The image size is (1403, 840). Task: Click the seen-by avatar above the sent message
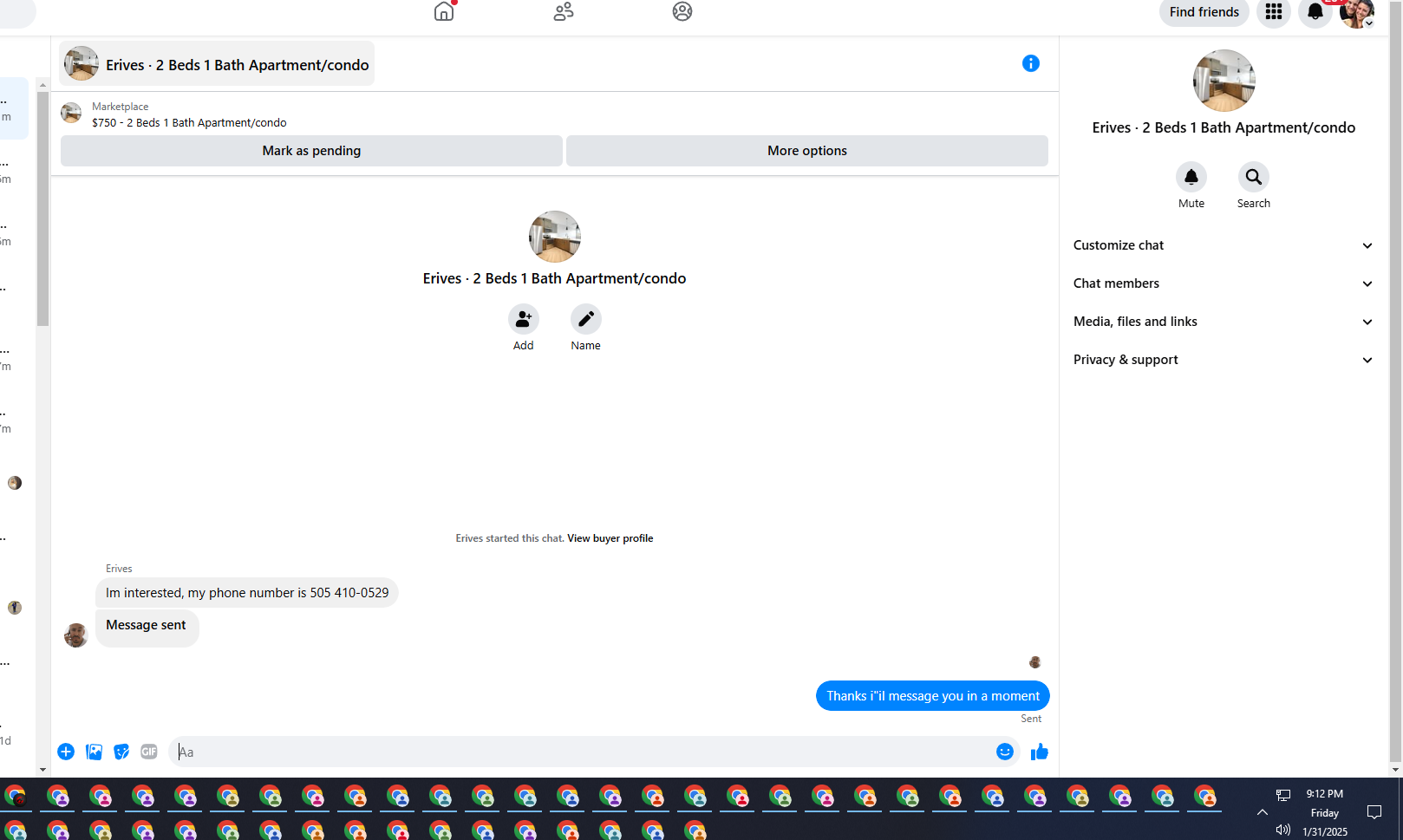(x=1035, y=662)
